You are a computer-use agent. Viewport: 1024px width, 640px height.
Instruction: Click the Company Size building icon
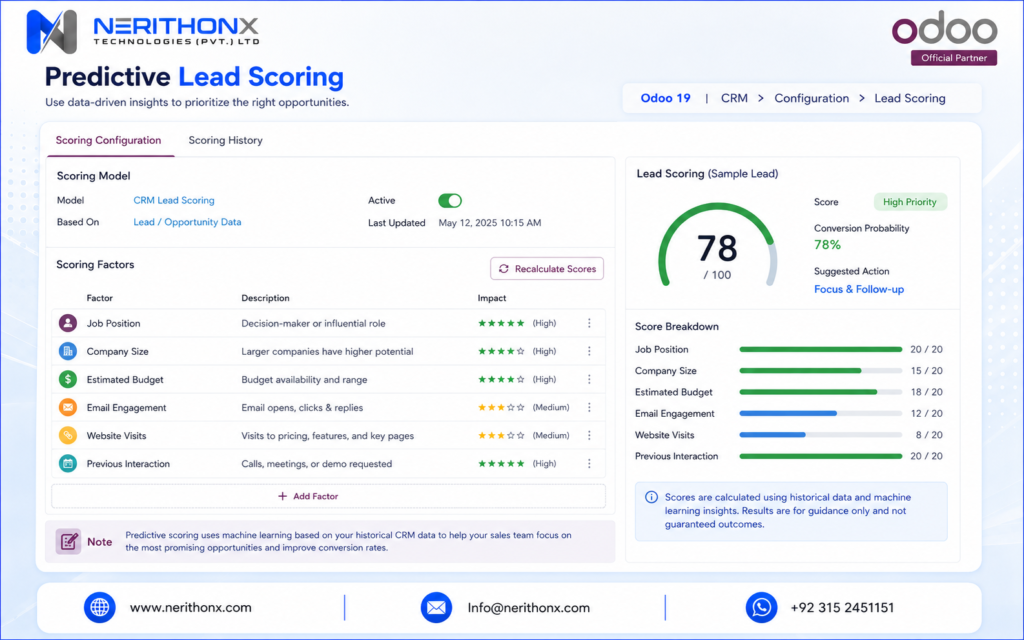point(68,351)
